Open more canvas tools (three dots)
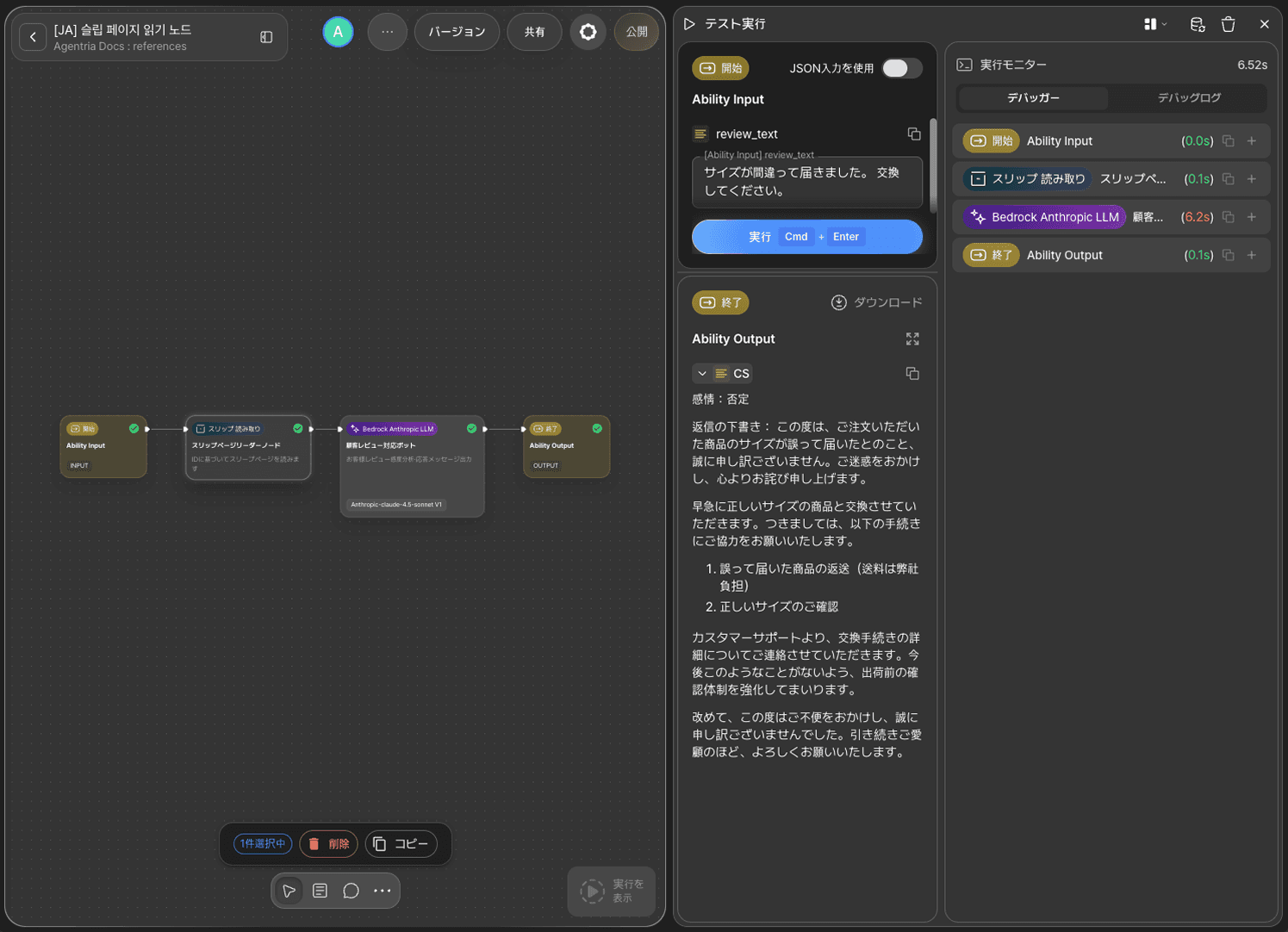 click(x=383, y=891)
